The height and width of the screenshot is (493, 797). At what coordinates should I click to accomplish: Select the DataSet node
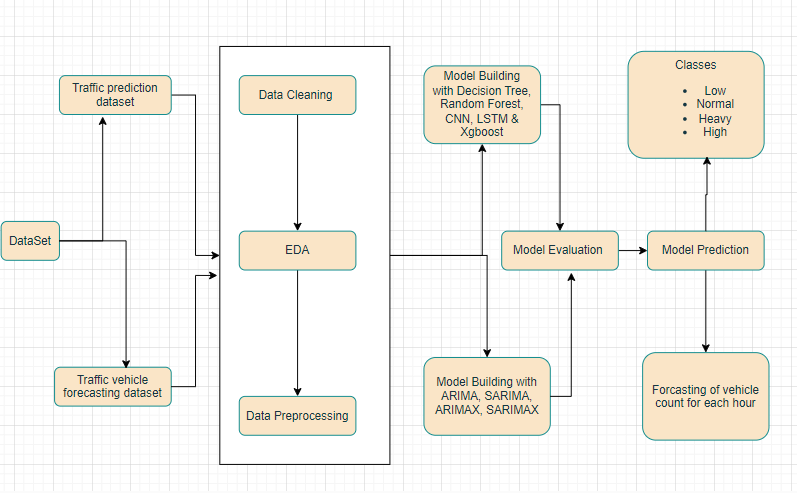tap(30, 241)
